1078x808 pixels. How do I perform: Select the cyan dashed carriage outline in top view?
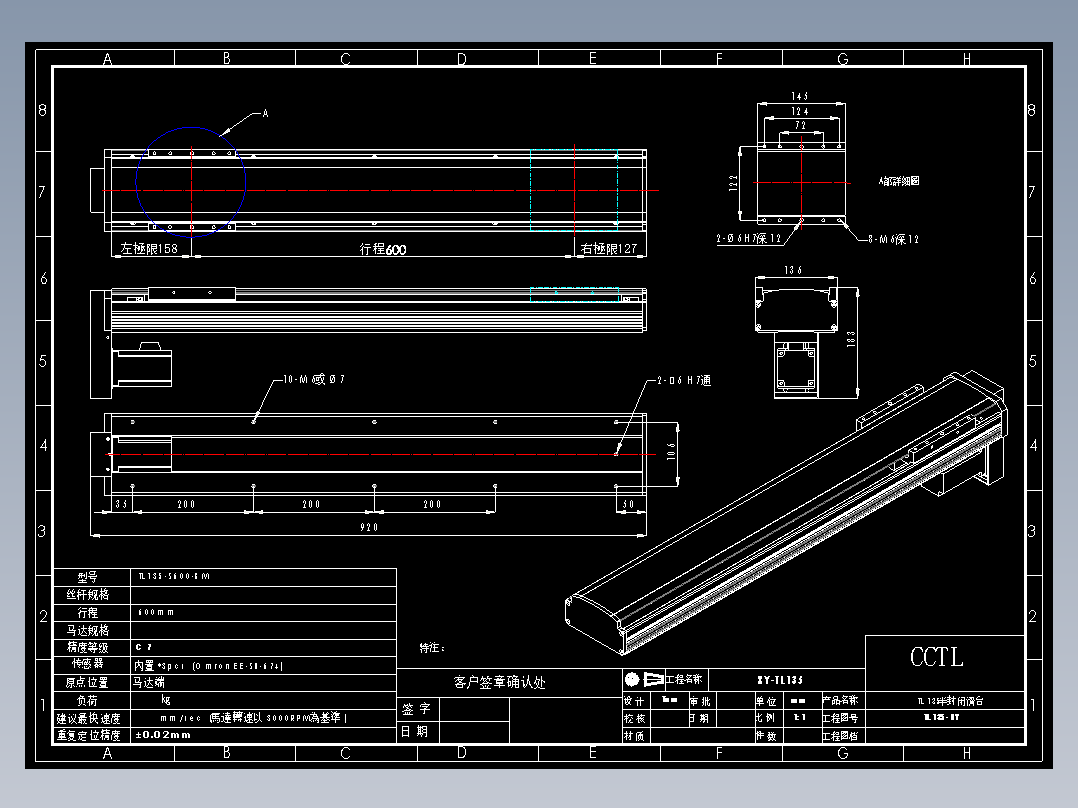pyautogui.click(x=574, y=190)
